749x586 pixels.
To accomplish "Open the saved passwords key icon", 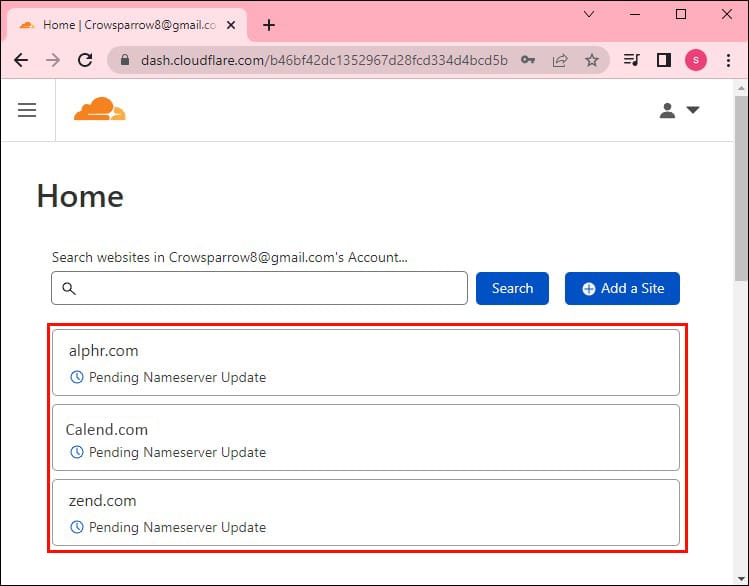I will pyautogui.click(x=528, y=60).
